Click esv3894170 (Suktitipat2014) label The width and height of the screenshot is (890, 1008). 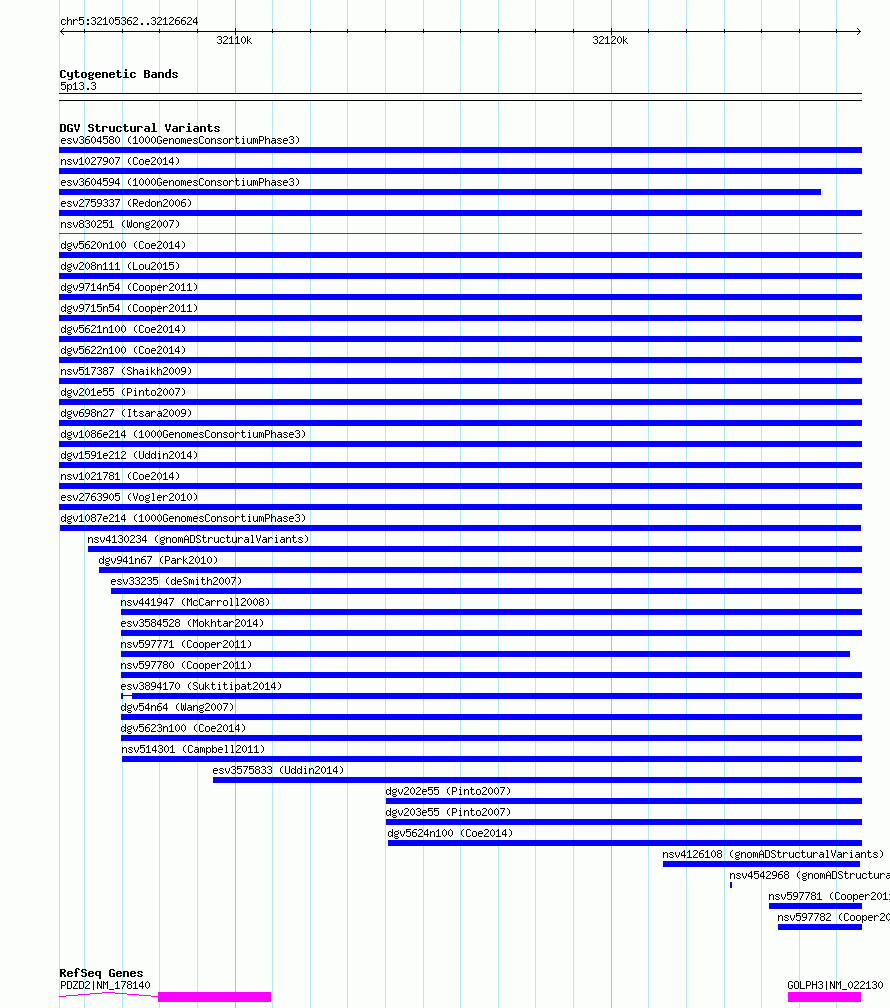point(201,687)
